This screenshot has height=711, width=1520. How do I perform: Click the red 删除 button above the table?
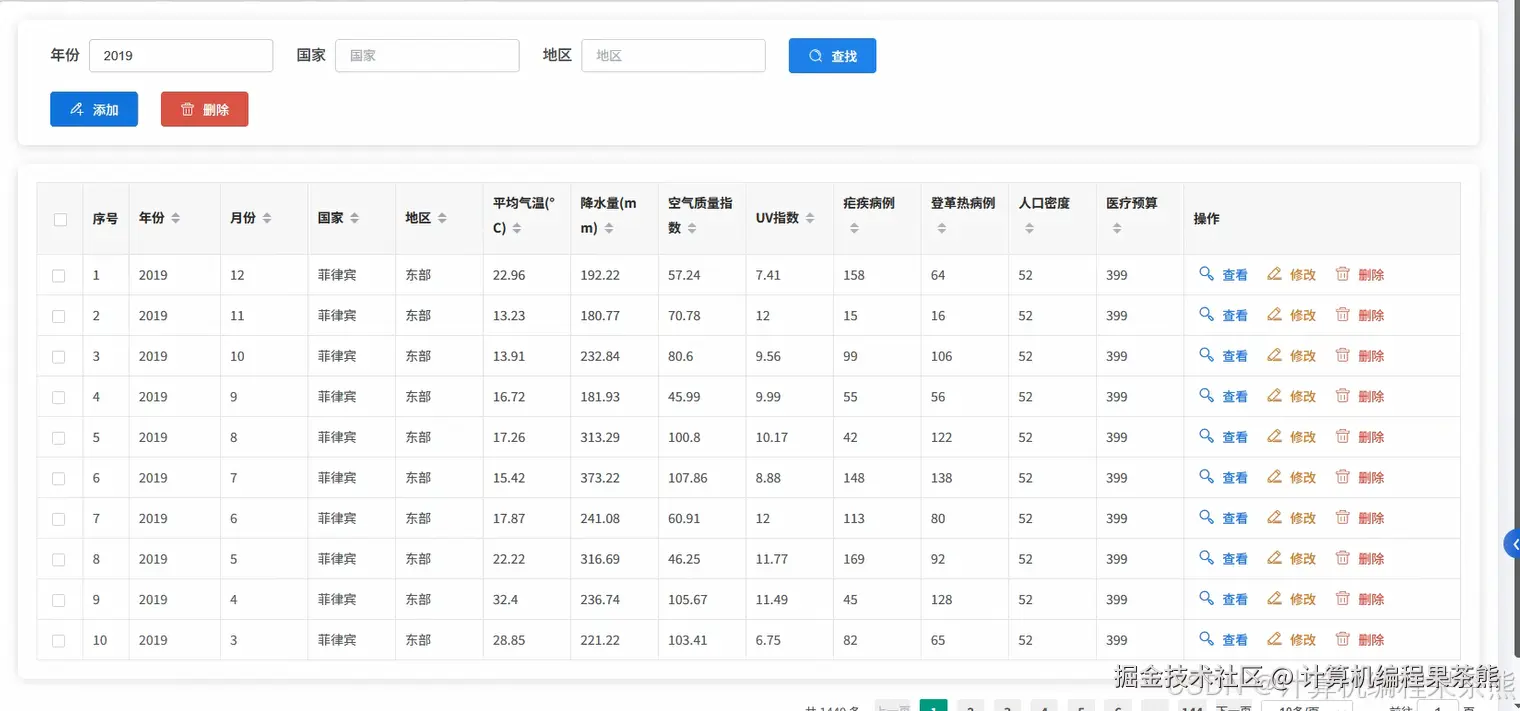[204, 109]
